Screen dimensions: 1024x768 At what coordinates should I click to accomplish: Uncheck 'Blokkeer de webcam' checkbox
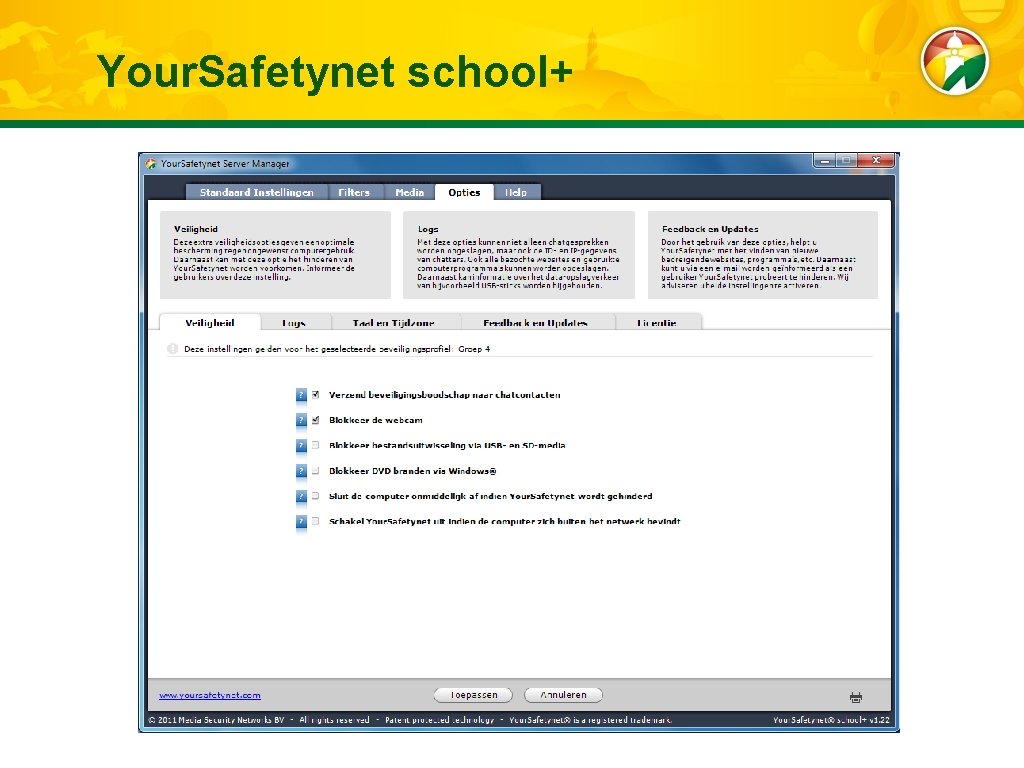click(x=315, y=420)
